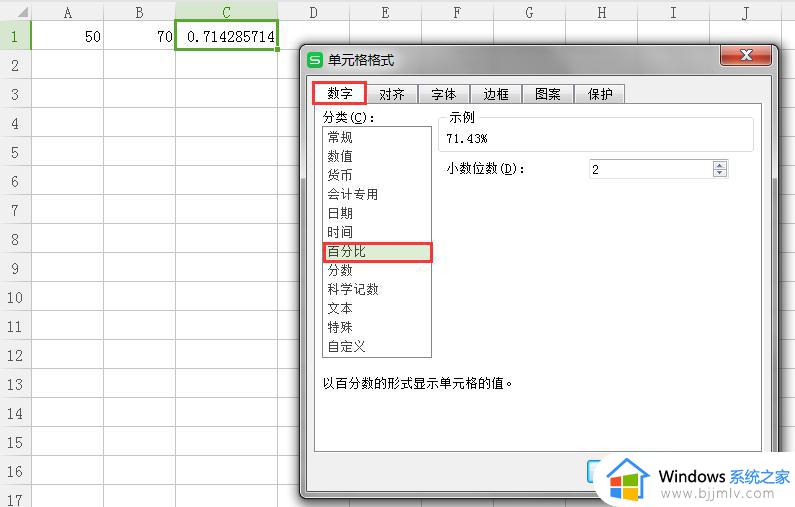Select row 2 header
This screenshot has height=507, width=795.
[x=15, y=65]
